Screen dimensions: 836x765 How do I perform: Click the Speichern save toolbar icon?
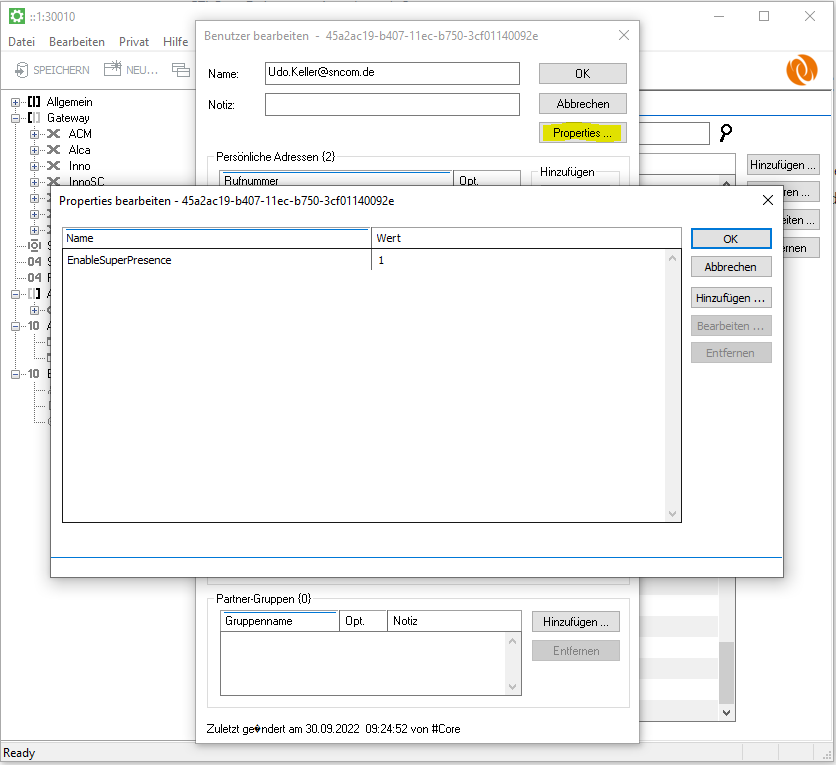22,70
